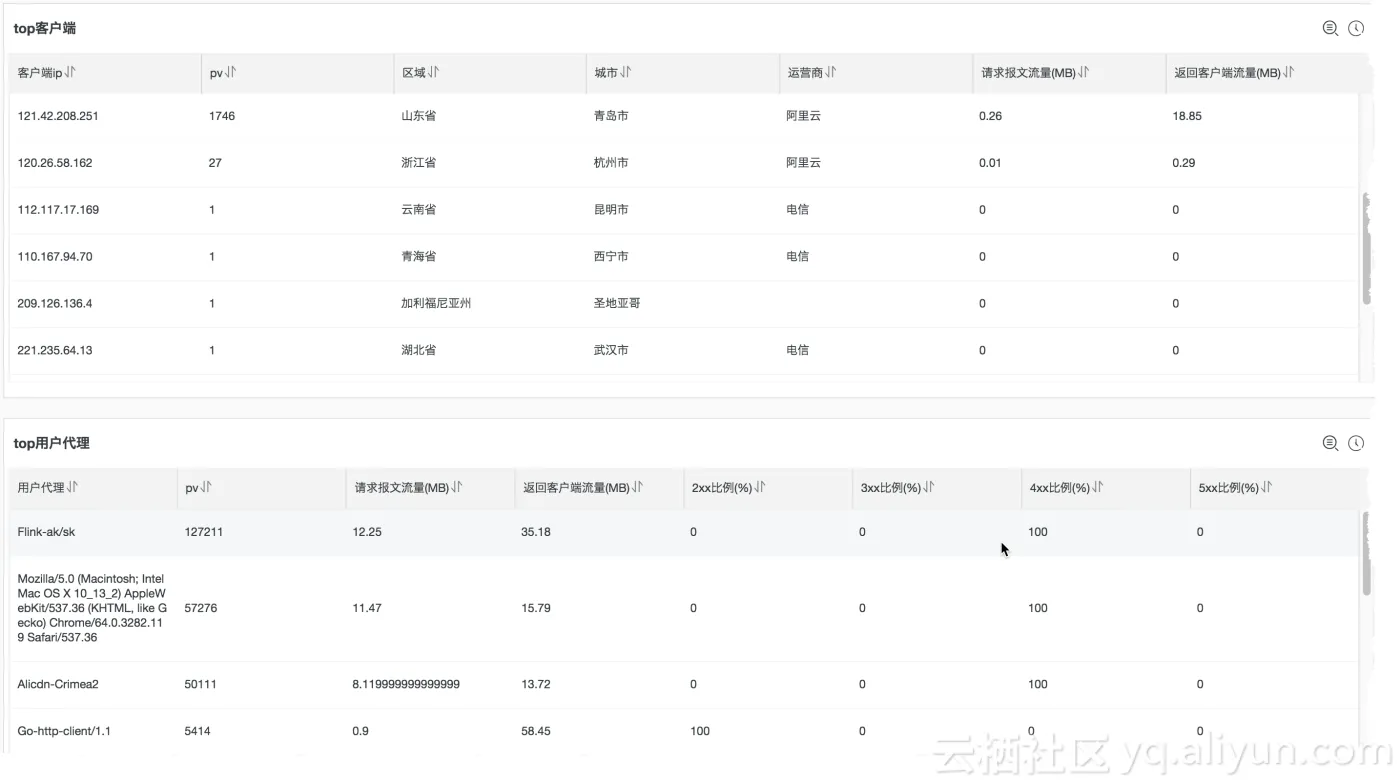Click 杭州市 city cell

pos(611,163)
